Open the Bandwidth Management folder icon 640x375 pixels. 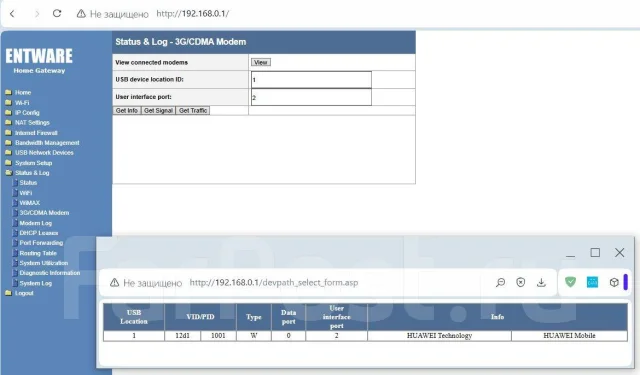click(x=8, y=142)
